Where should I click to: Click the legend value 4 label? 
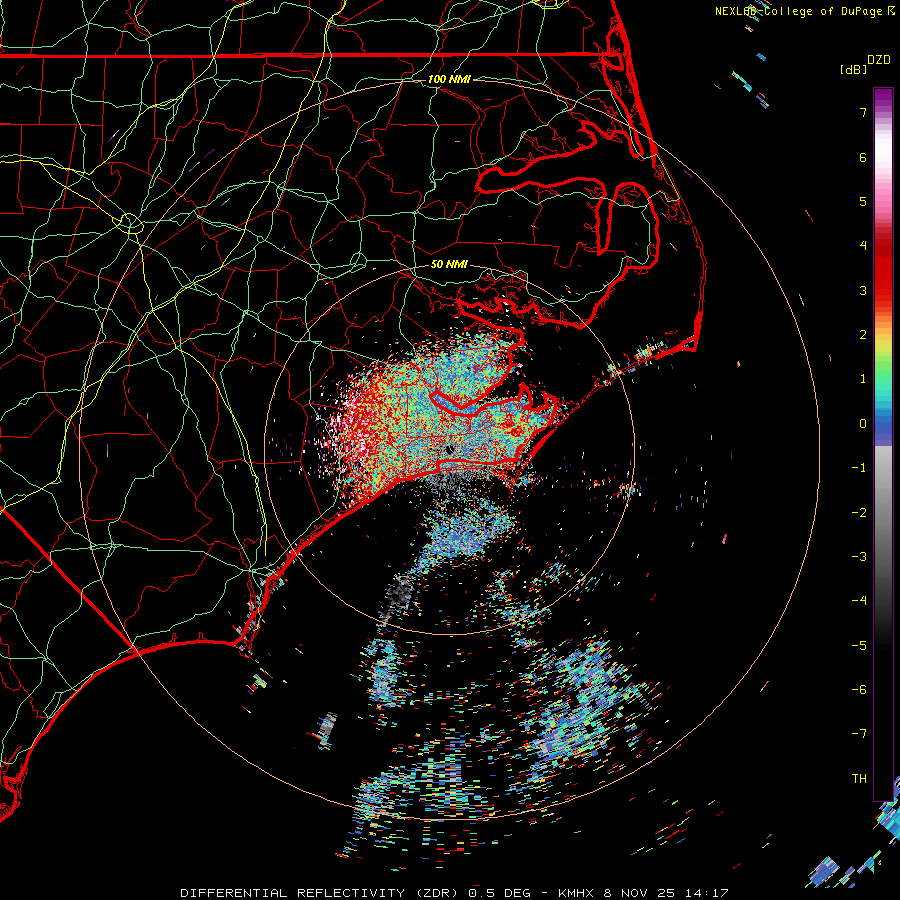click(863, 246)
